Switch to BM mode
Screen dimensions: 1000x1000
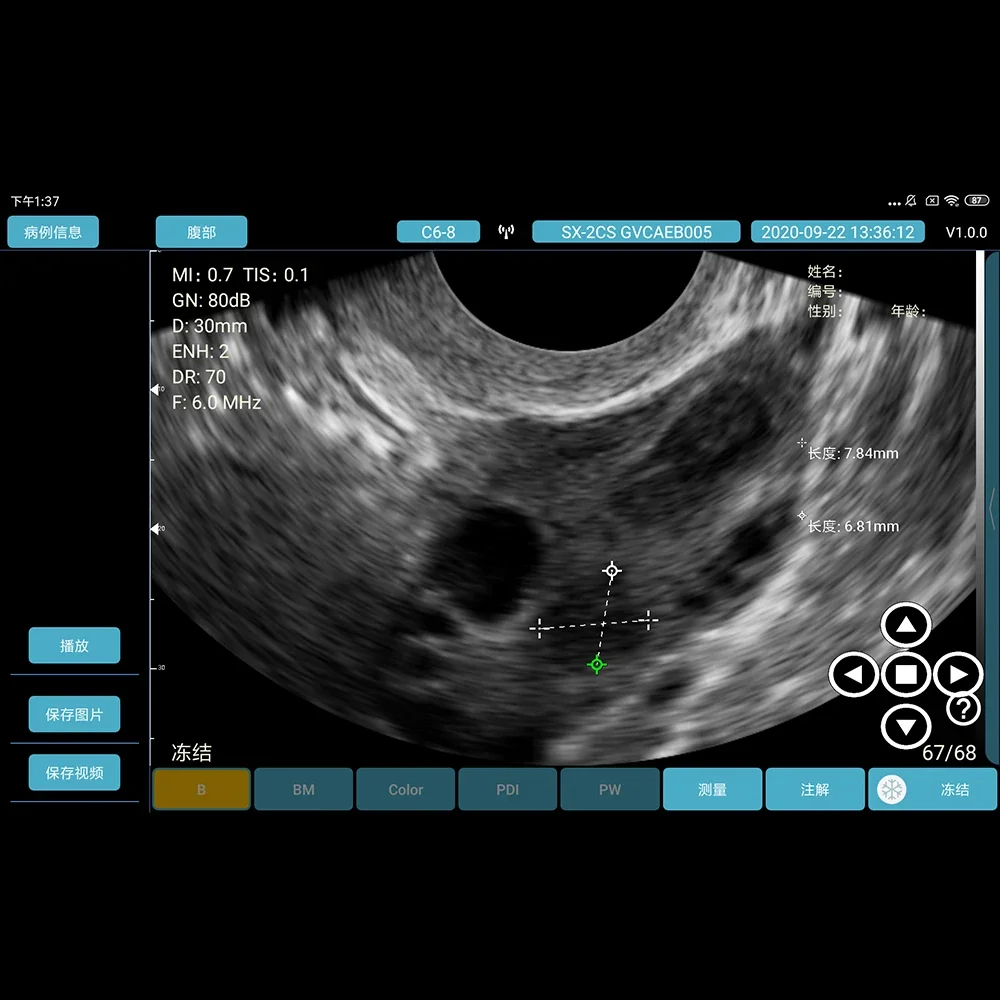pyautogui.click(x=304, y=790)
